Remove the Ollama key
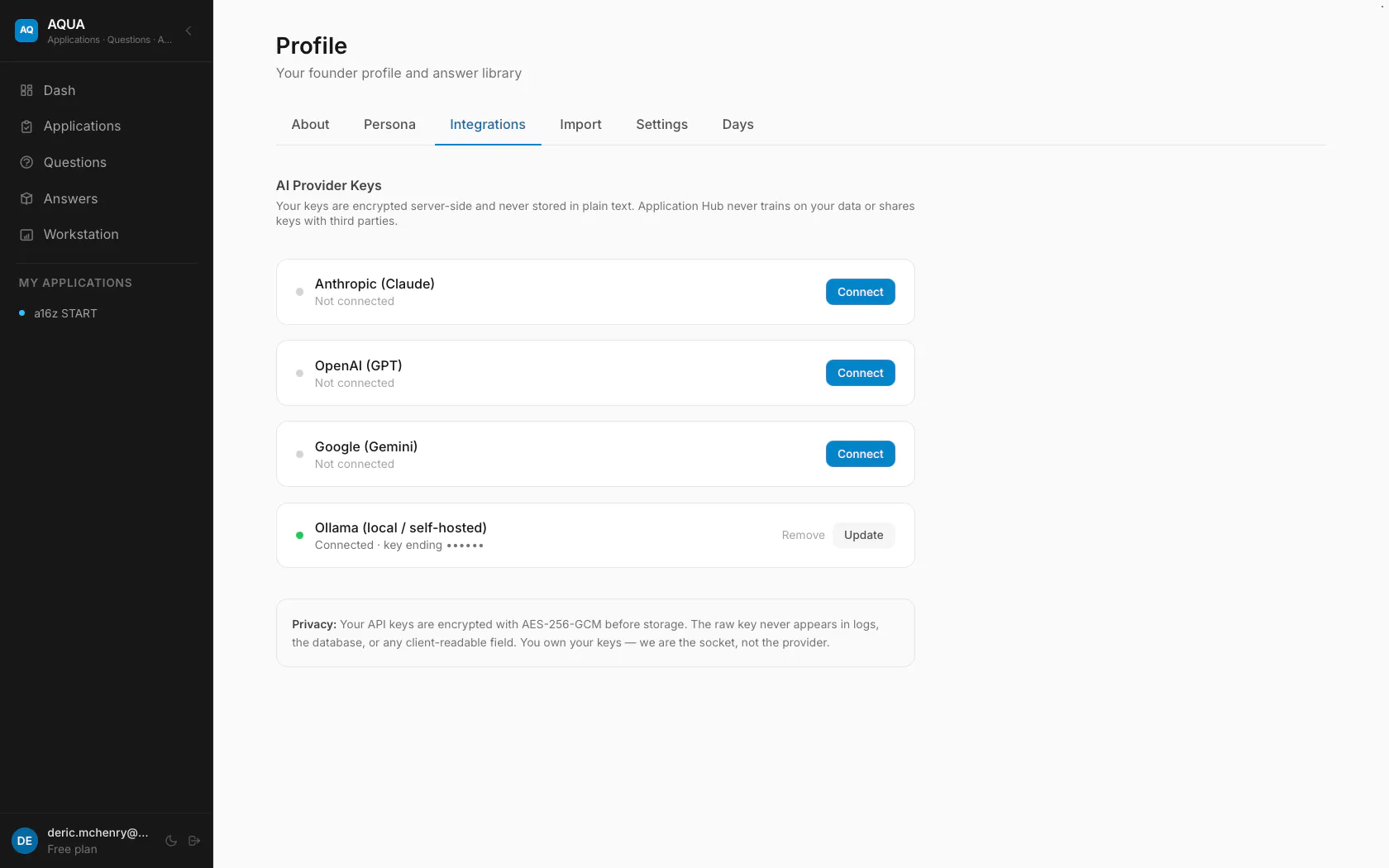 point(803,535)
